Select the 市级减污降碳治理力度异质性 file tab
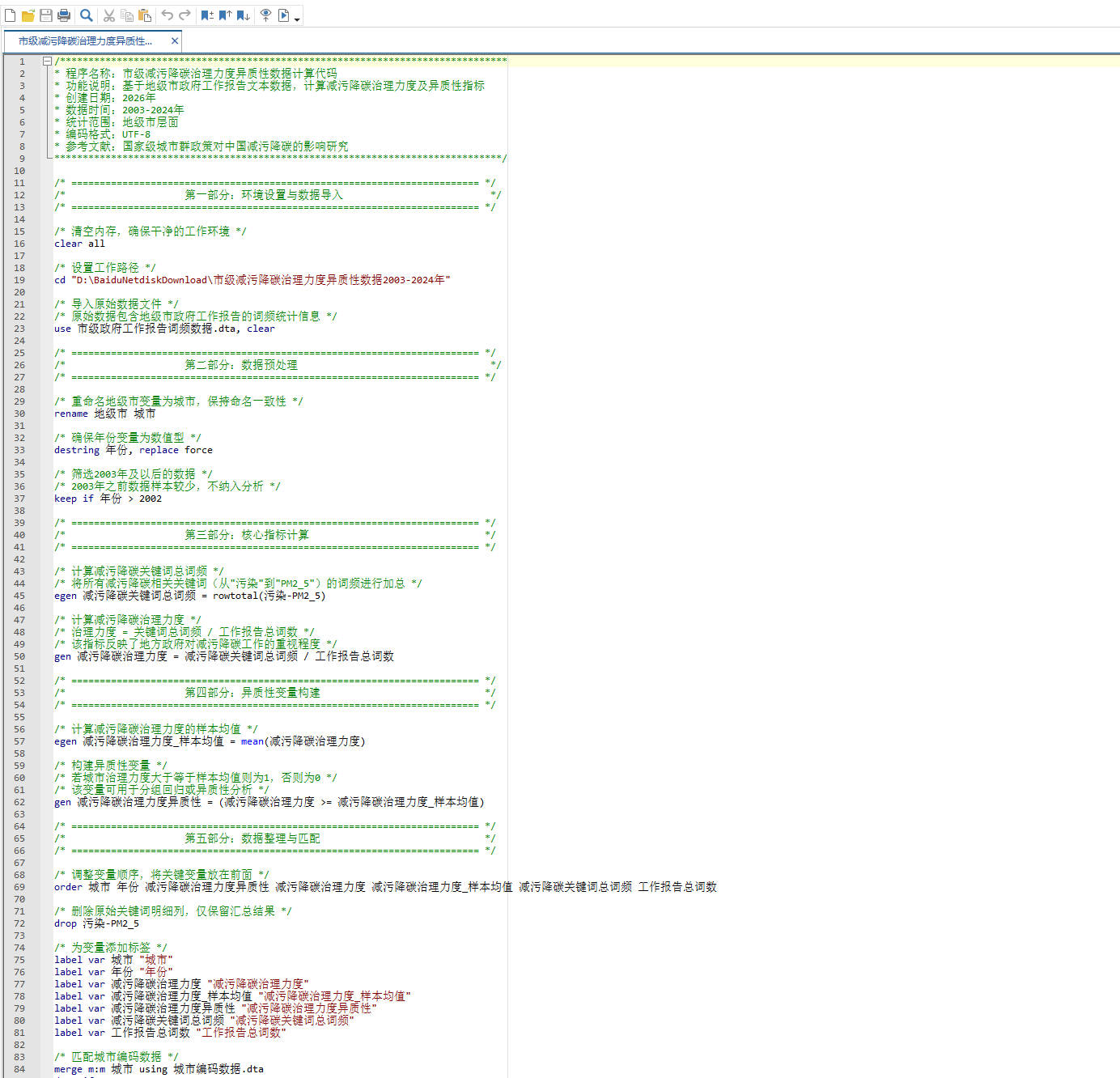 click(x=85, y=40)
